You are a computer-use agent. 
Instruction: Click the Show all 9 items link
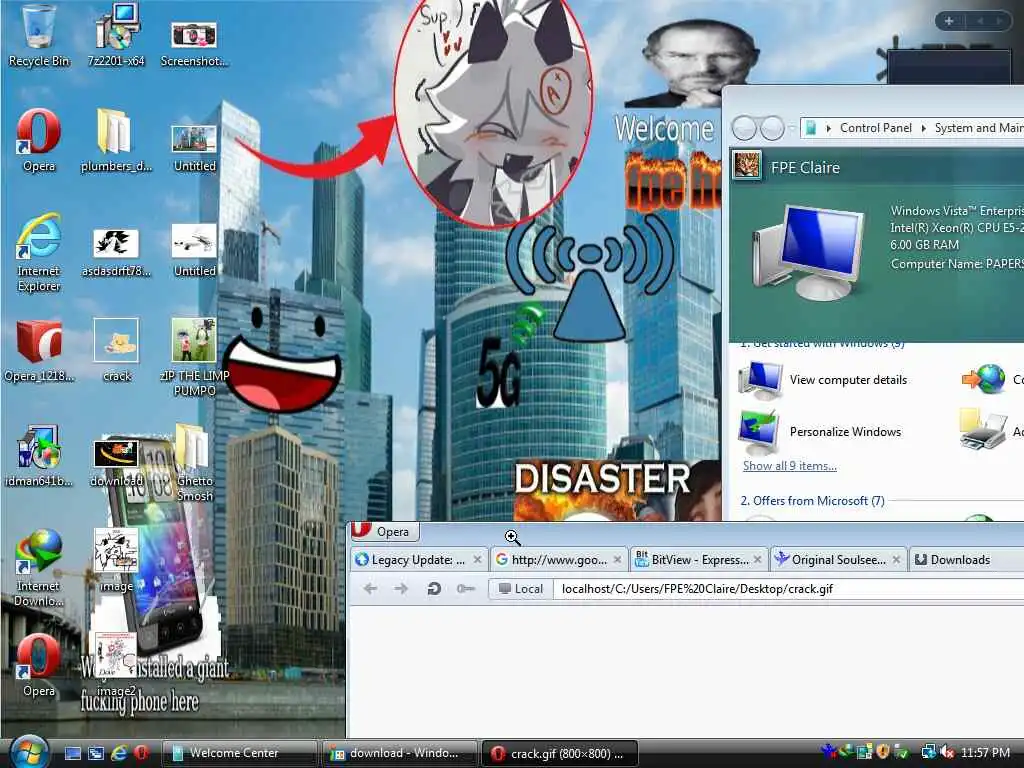[x=790, y=466]
